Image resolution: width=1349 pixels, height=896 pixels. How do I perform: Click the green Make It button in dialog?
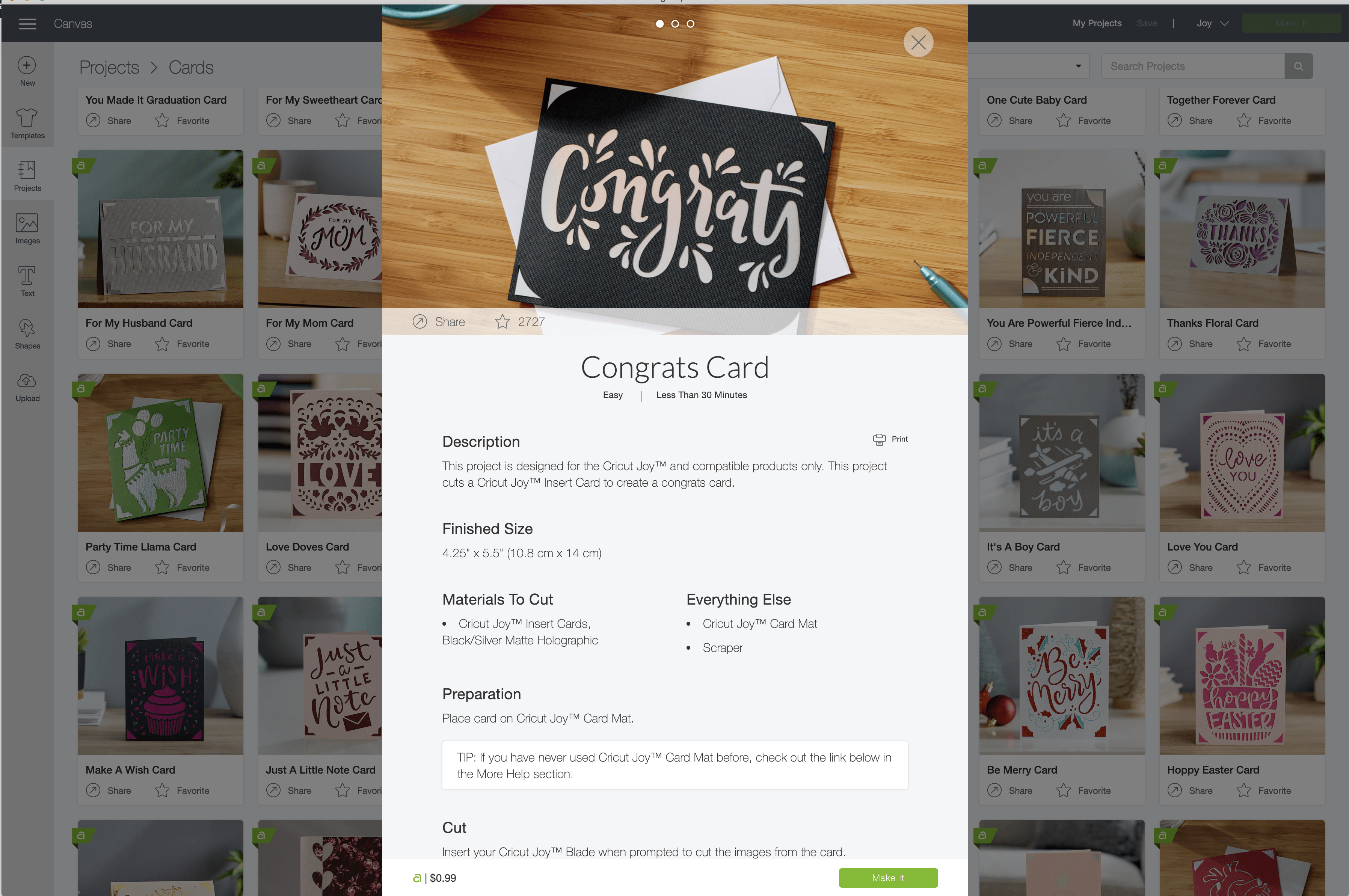coord(888,878)
